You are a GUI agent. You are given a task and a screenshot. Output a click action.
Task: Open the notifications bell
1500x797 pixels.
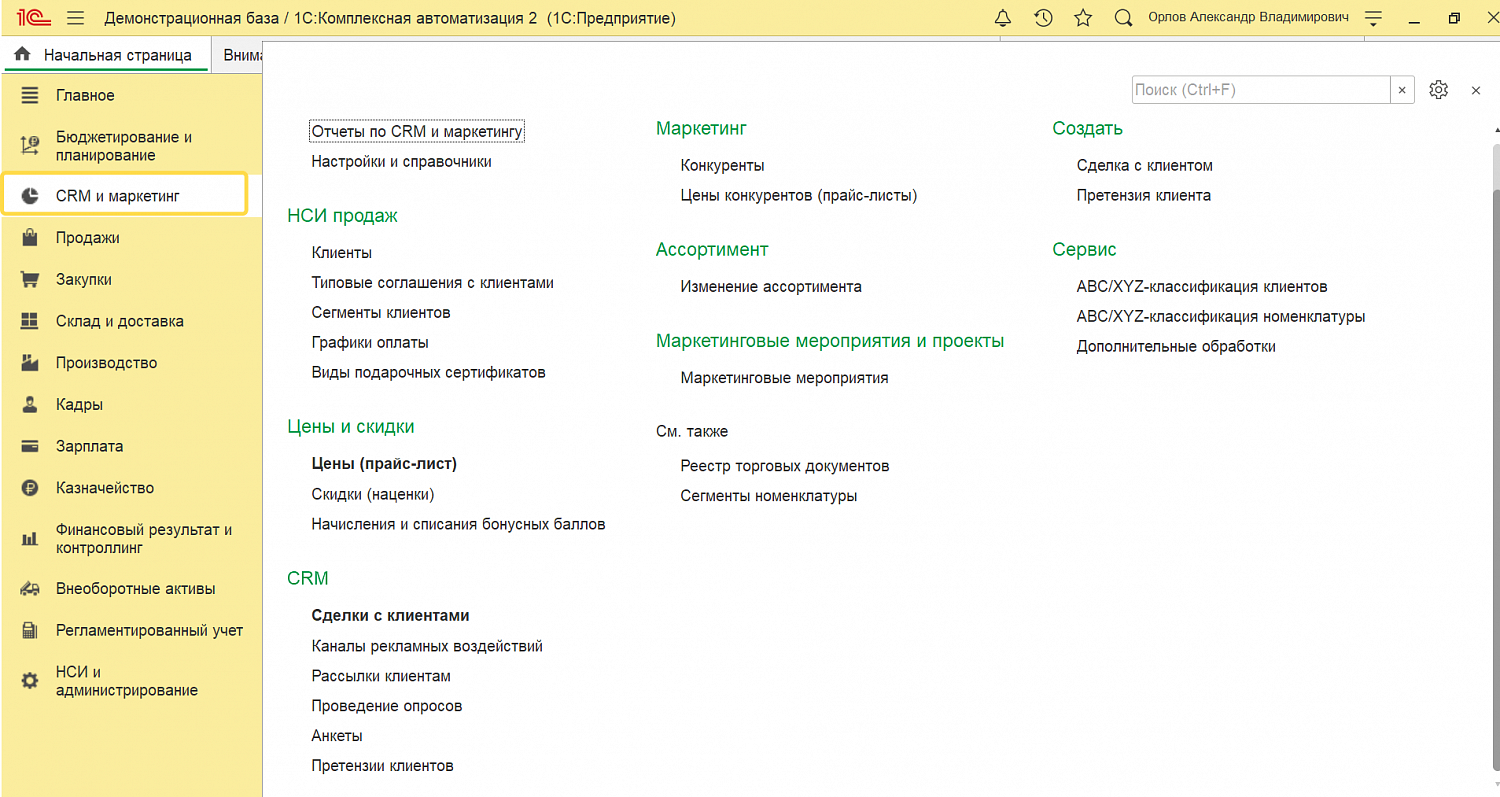tap(1003, 18)
